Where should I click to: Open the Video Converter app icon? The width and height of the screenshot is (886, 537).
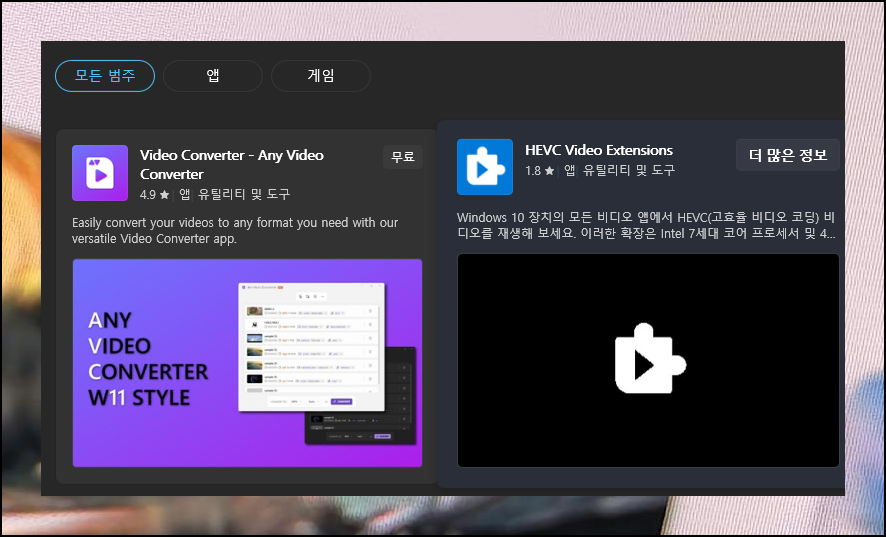point(100,173)
